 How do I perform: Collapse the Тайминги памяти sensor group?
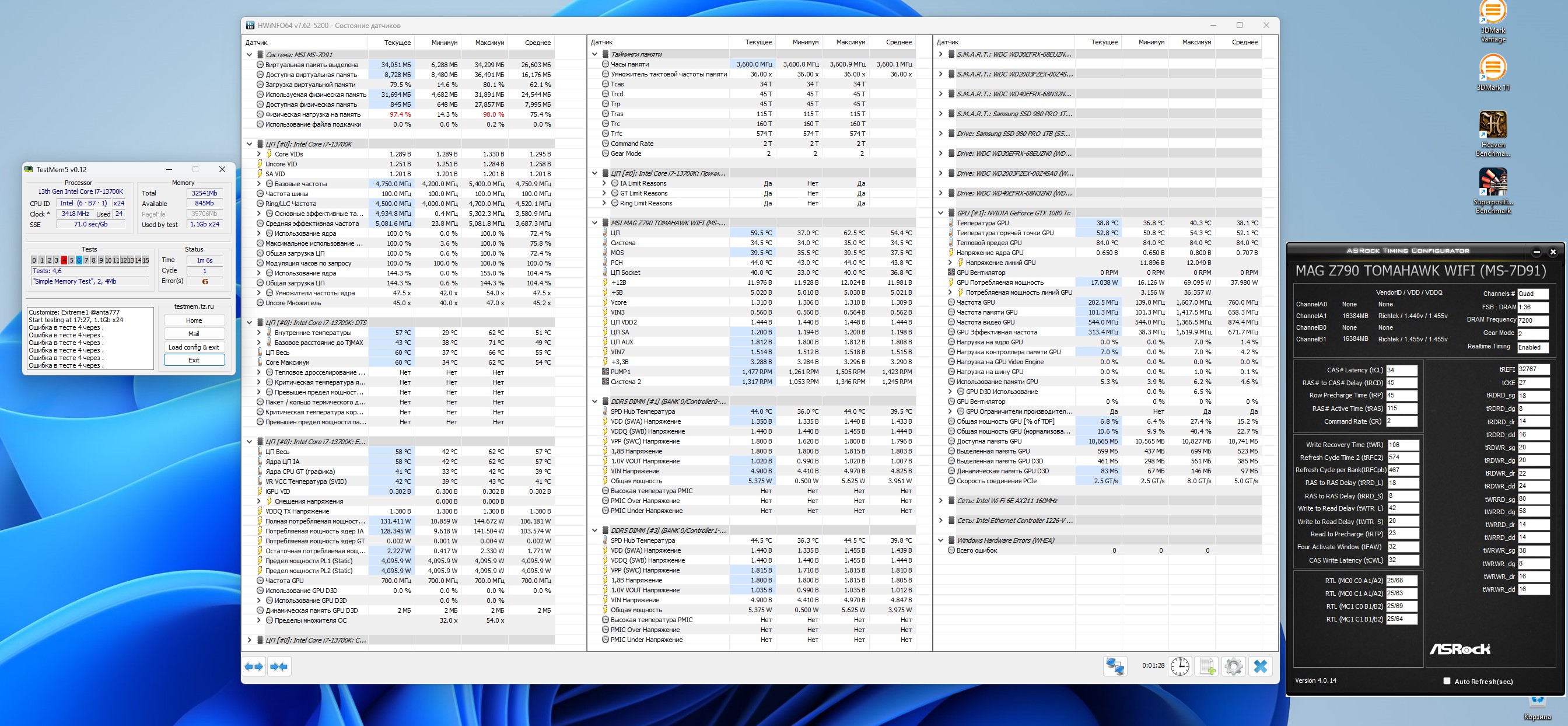594,54
